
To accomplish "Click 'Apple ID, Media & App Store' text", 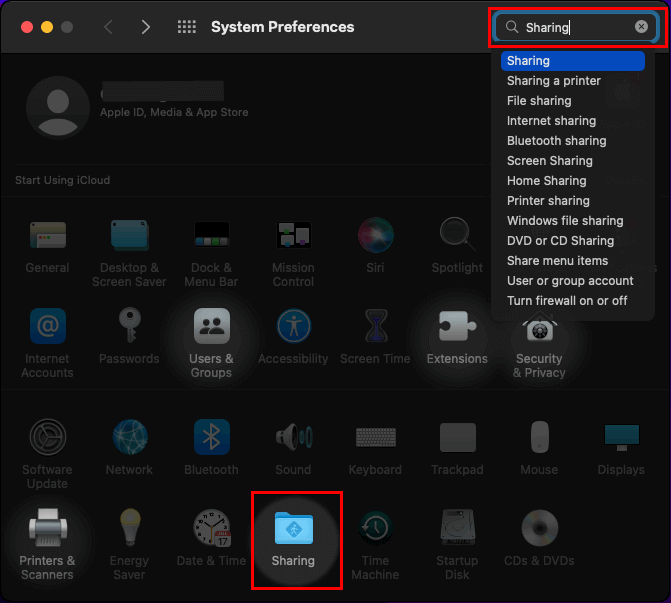I will (174, 113).
